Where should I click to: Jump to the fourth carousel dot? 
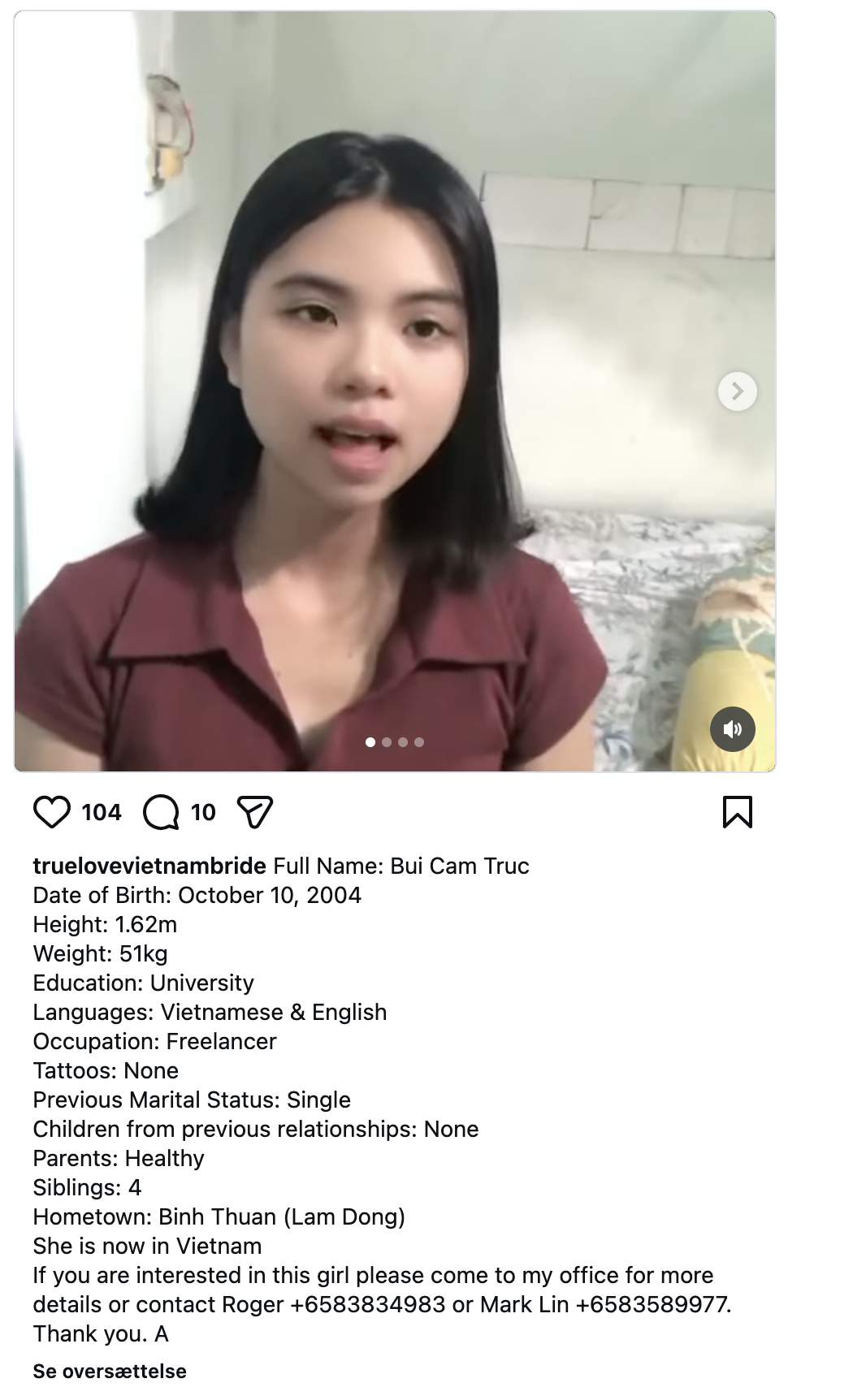pyautogui.click(x=419, y=742)
